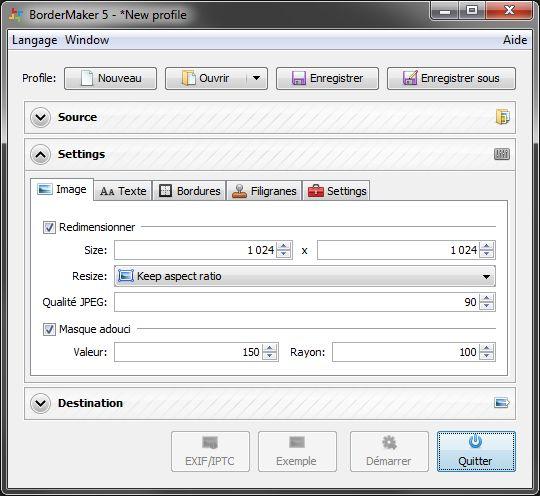Screen dimensions: 540x496
Task: Click the height Size input field
Action: (x=398, y=250)
